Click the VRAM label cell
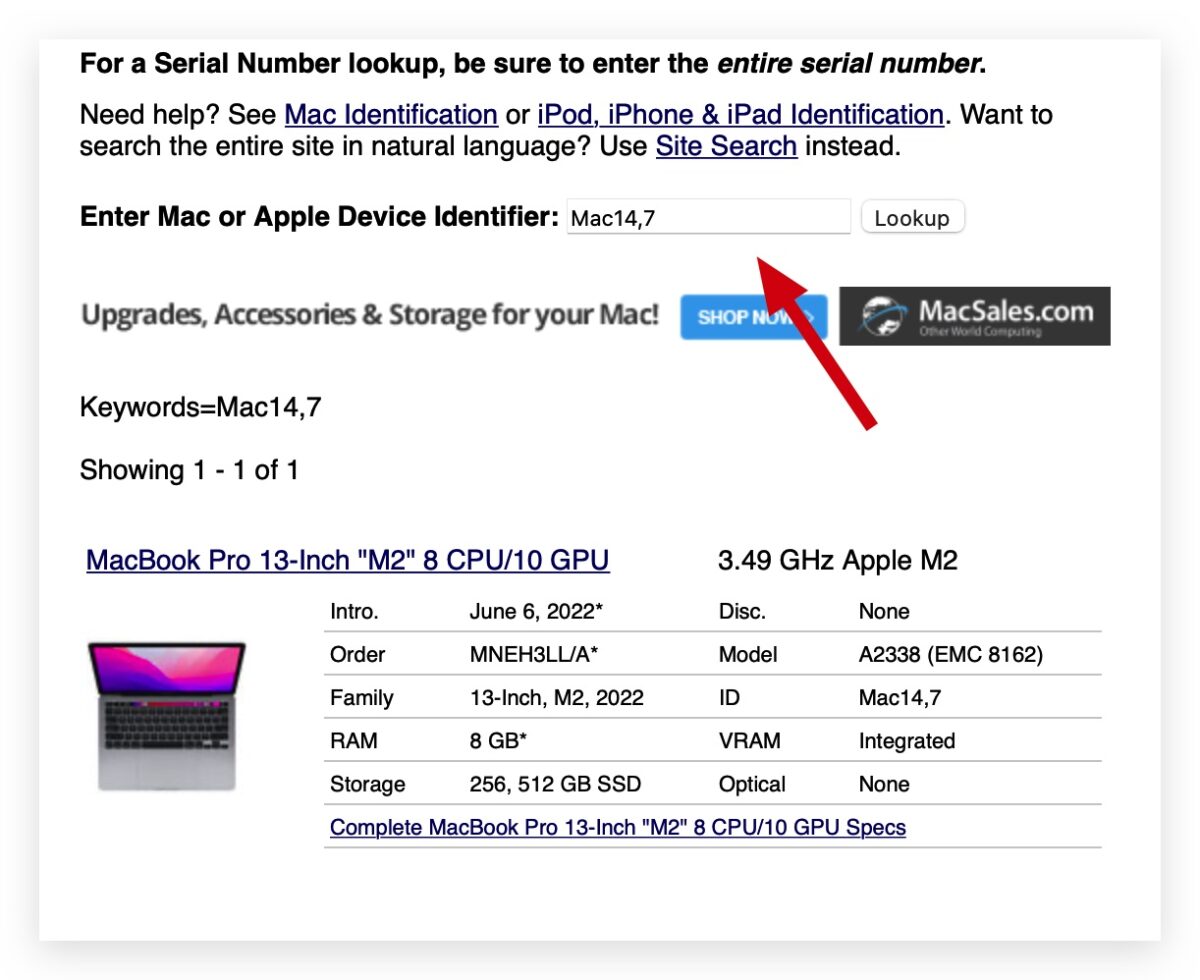Viewport: 1200px width, 980px height. point(749,741)
